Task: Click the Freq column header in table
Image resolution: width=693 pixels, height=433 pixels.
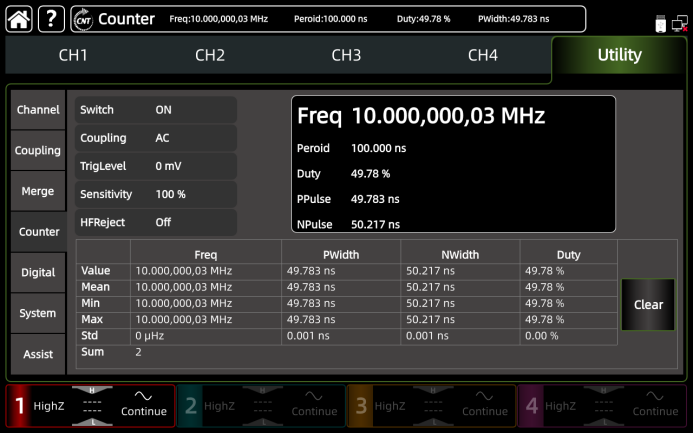Action: pyautogui.click(x=206, y=254)
